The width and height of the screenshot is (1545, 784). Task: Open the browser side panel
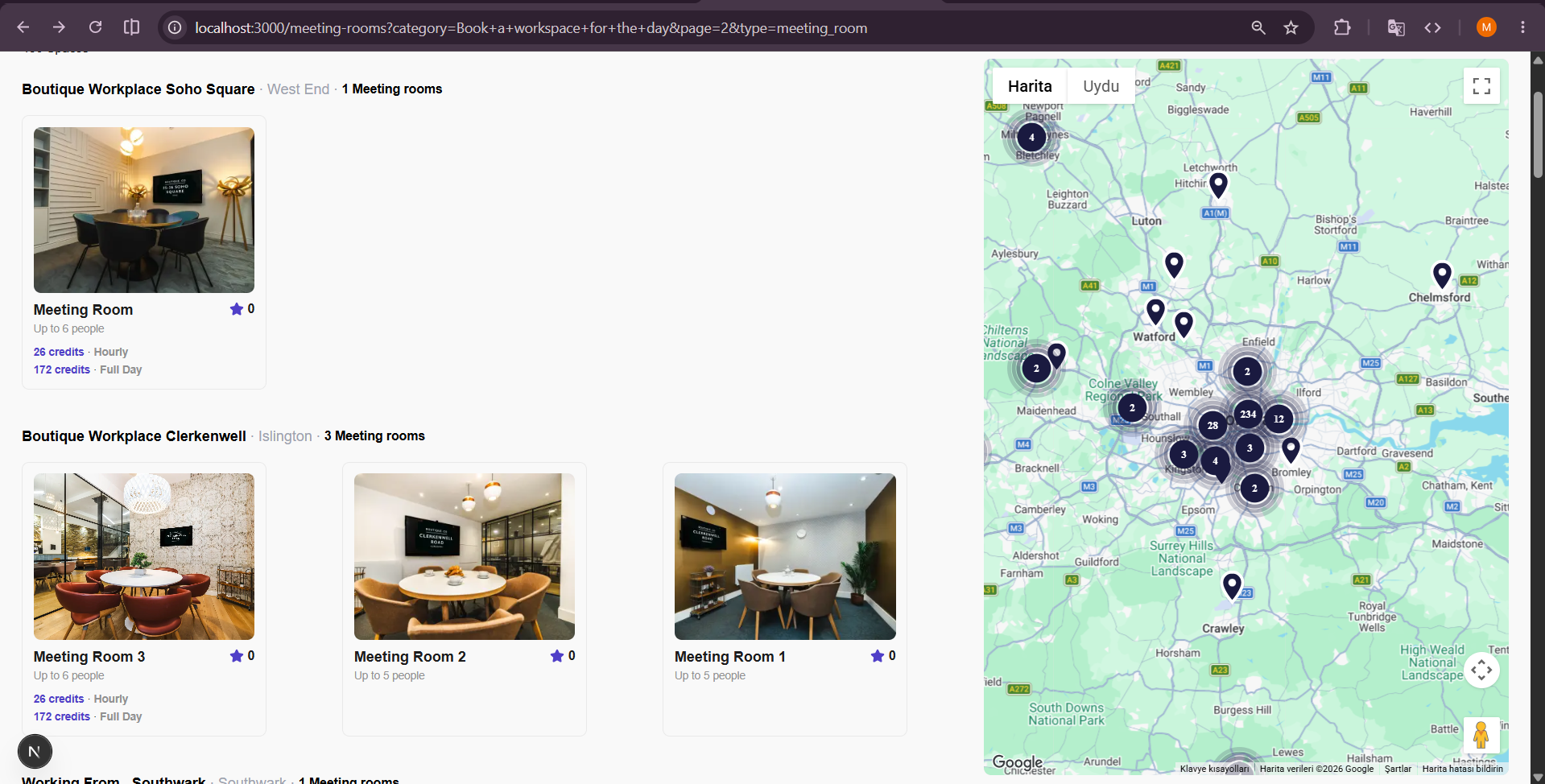point(131,27)
